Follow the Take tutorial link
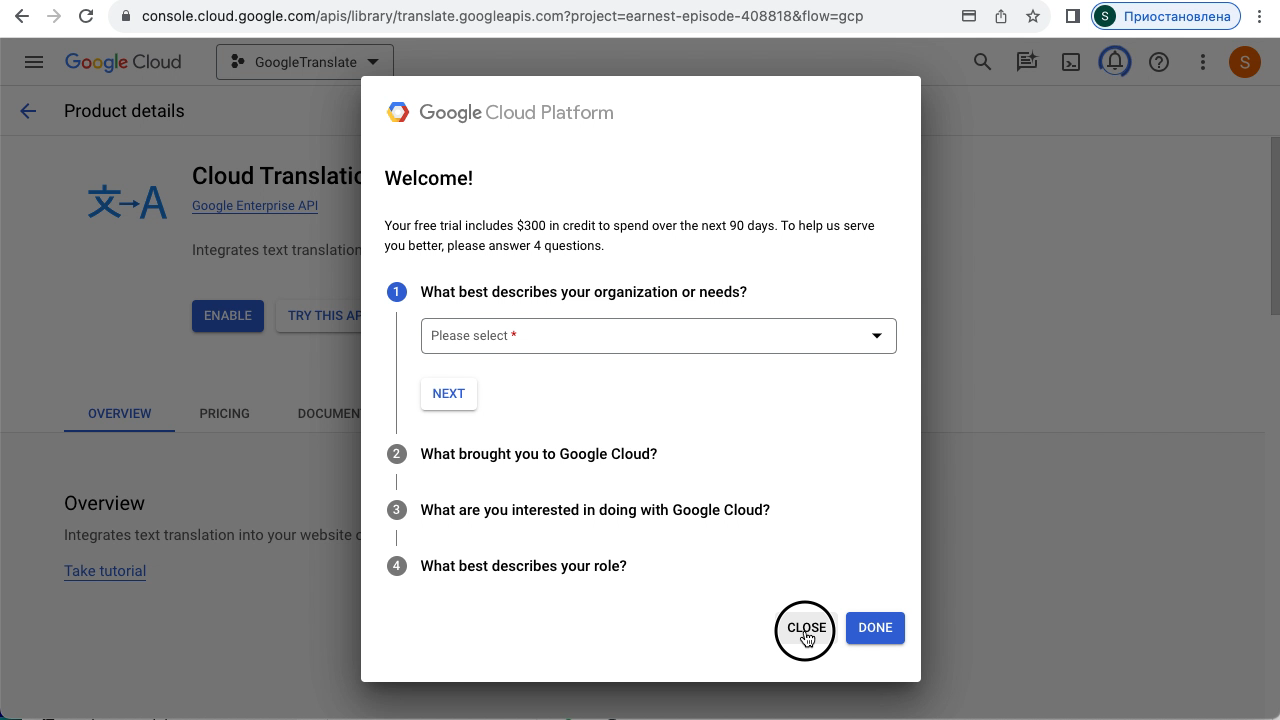 105,571
